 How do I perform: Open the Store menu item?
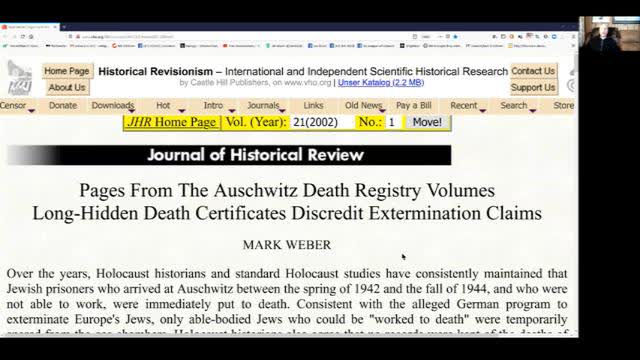(x=564, y=105)
